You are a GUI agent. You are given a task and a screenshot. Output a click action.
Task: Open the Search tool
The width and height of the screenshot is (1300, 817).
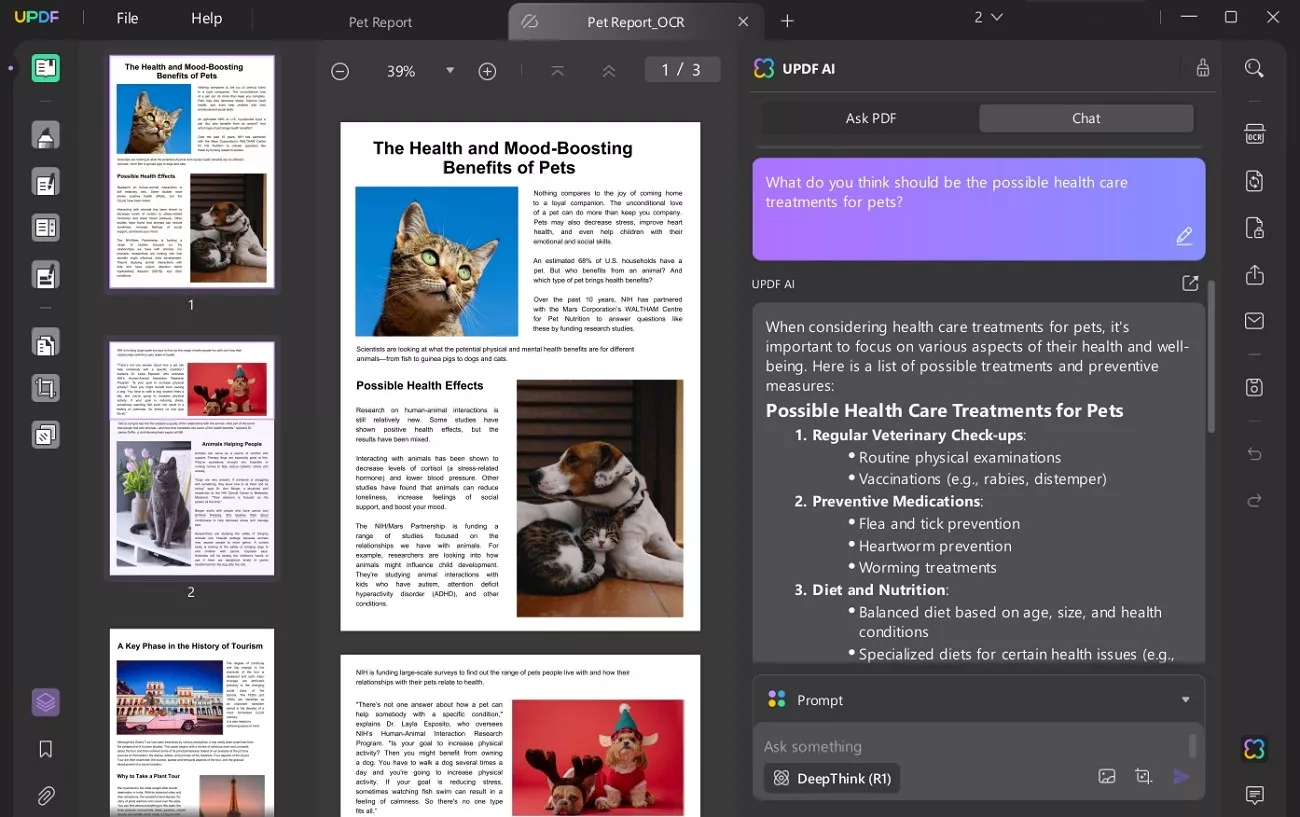[1254, 68]
